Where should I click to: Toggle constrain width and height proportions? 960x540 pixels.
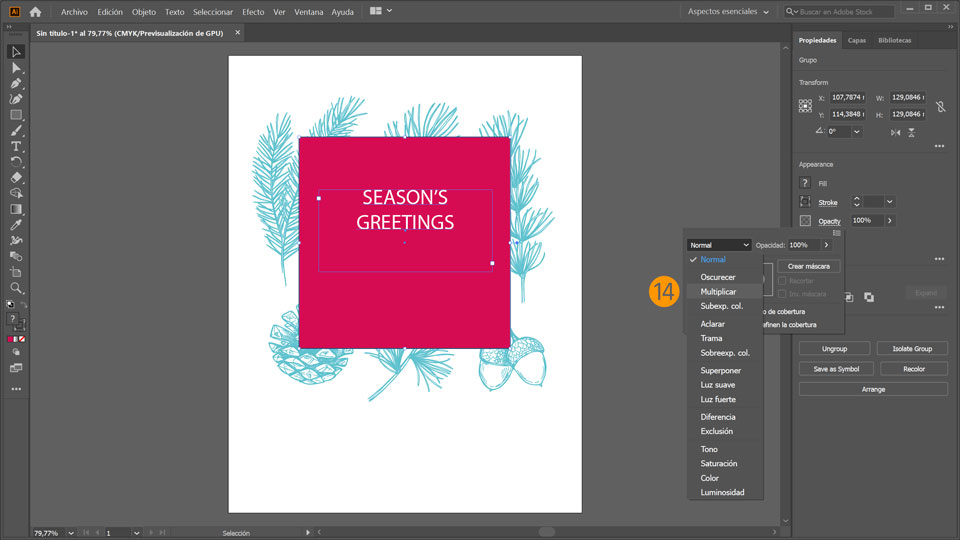tap(940, 107)
